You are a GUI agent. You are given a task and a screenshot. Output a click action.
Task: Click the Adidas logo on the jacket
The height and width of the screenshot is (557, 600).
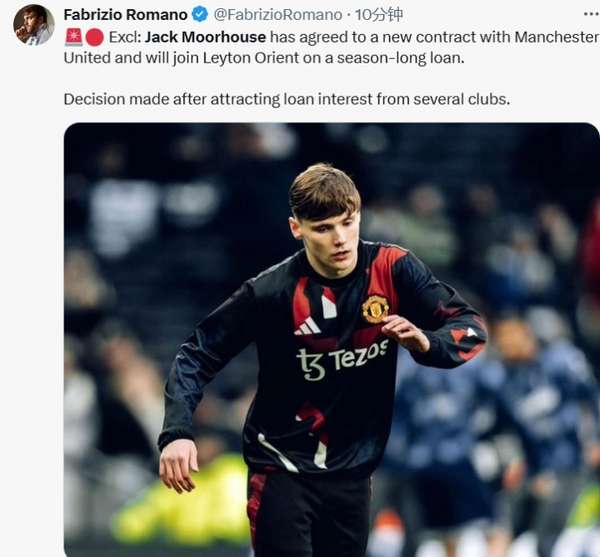(x=307, y=326)
